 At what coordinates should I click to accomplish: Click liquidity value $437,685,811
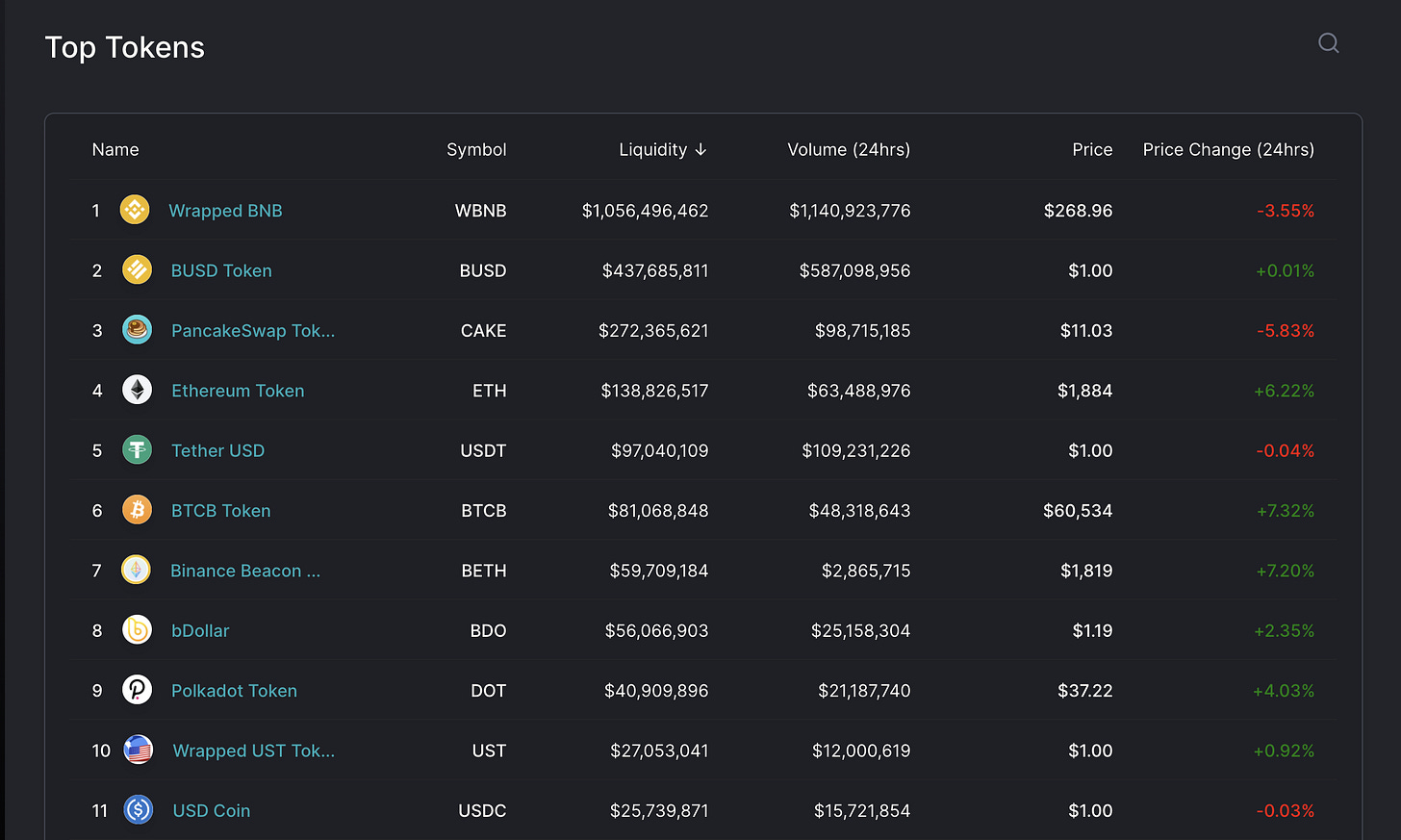point(655,270)
